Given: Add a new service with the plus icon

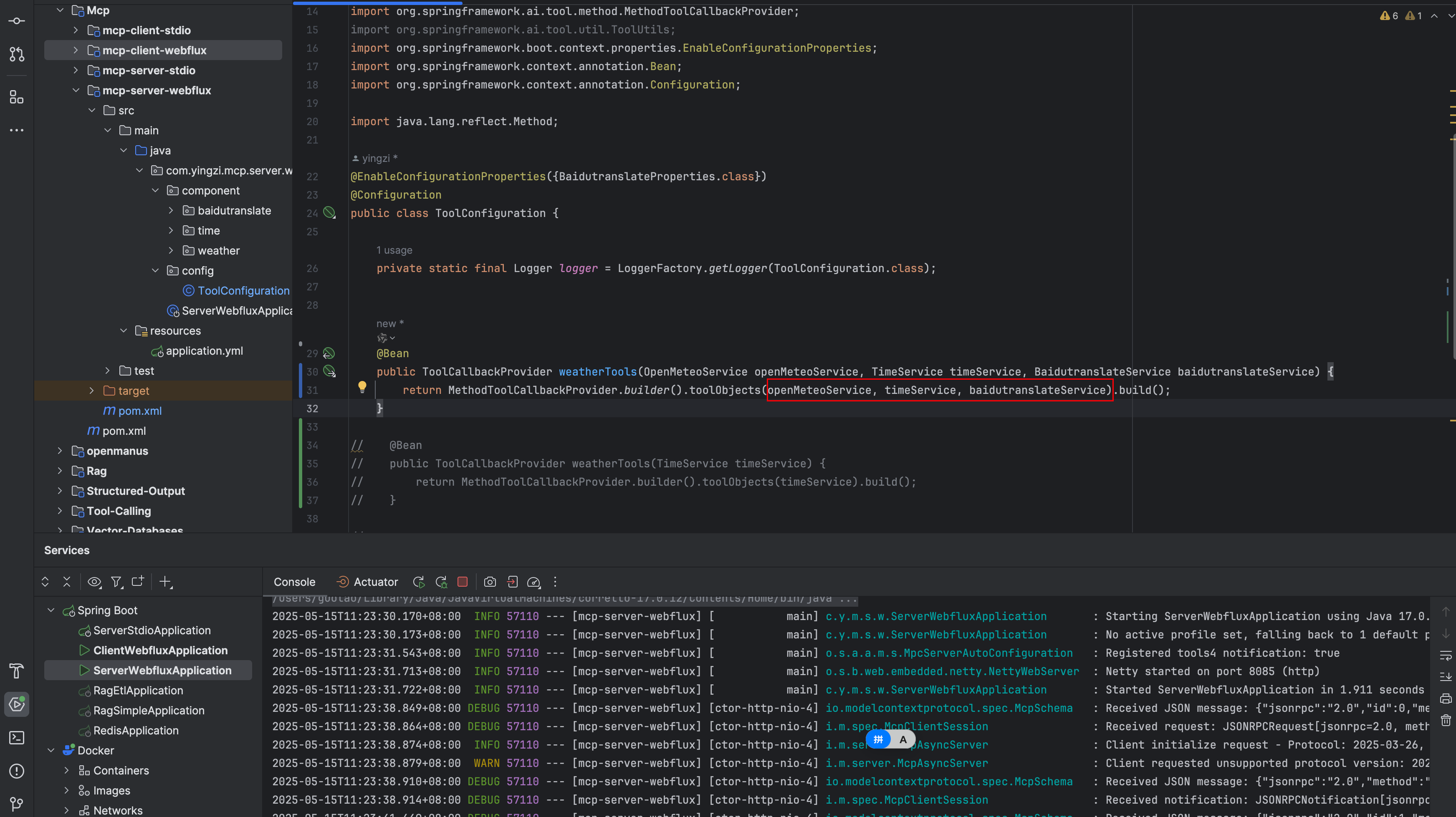Looking at the screenshot, I should click(x=165, y=582).
